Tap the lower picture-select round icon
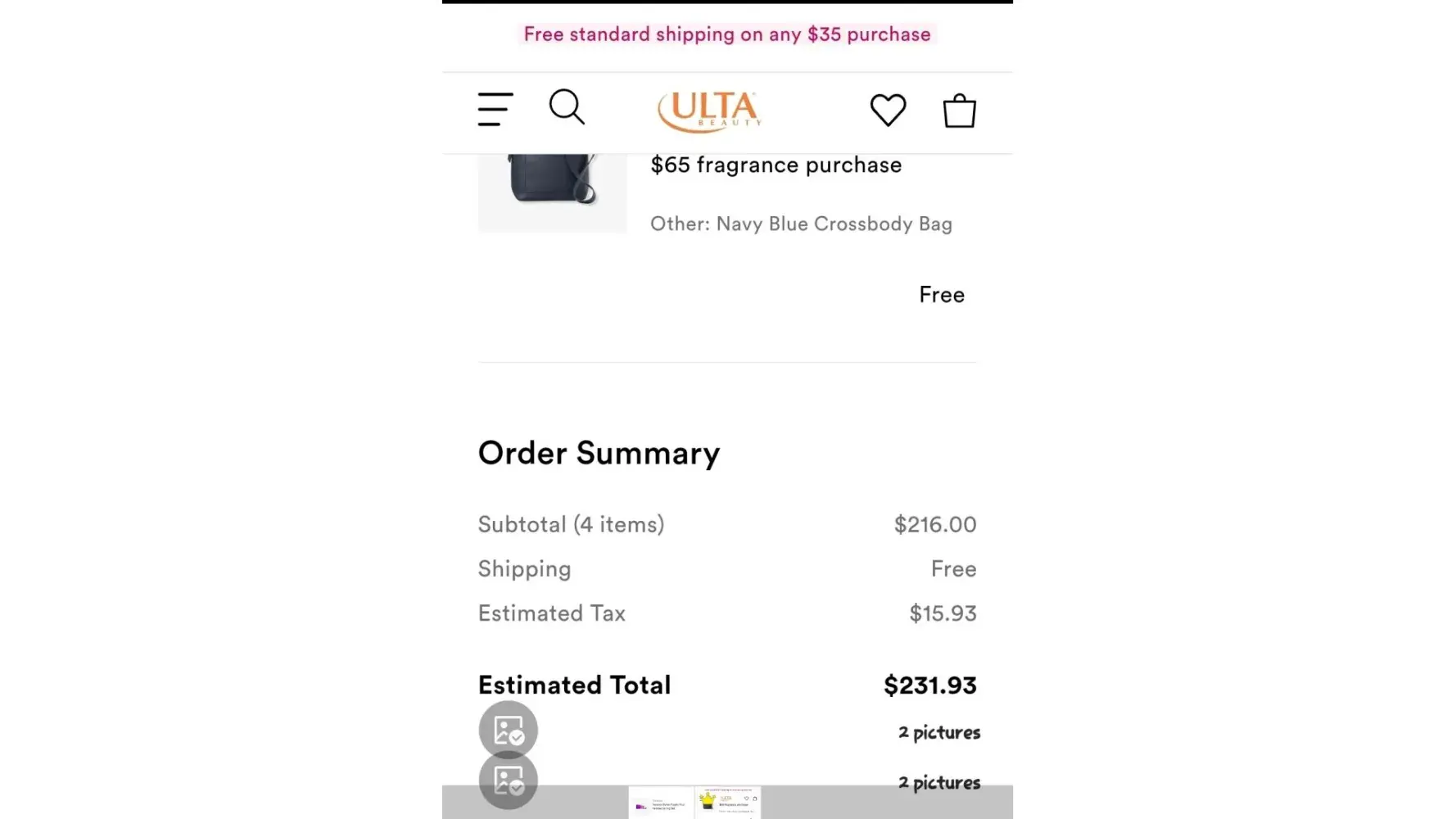Image resolution: width=1456 pixels, height=819 pixels. [509, 780]
